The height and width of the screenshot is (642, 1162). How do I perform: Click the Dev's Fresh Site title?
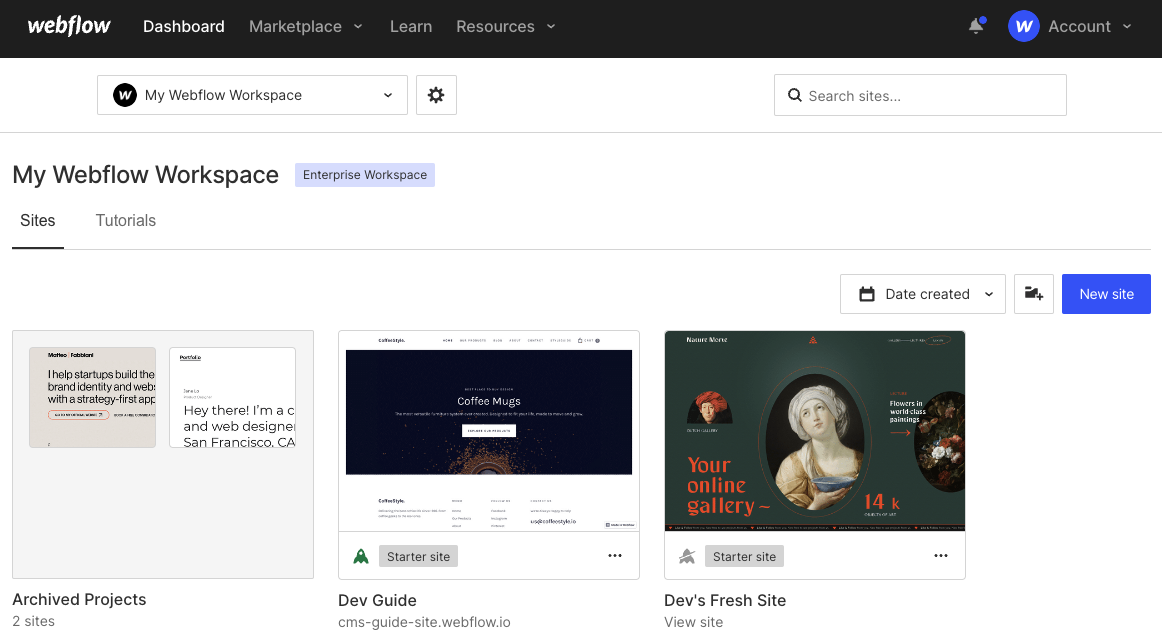click(725, 600)
